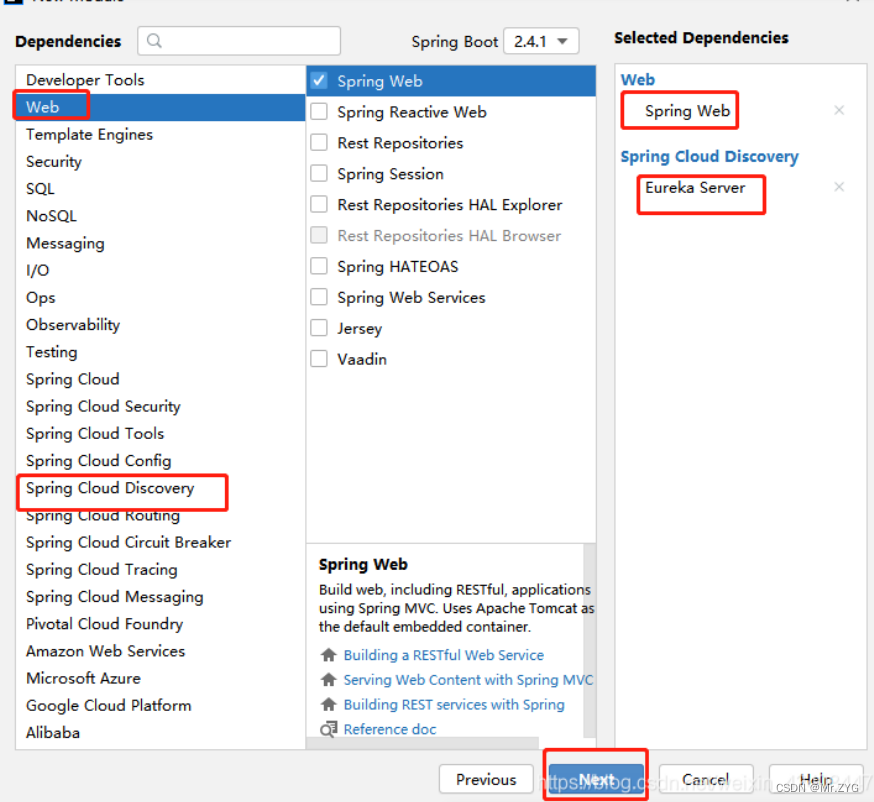Enable the Jersey dependency checkbox
Viewport: 874px width, 802px height.
point(319,328)
